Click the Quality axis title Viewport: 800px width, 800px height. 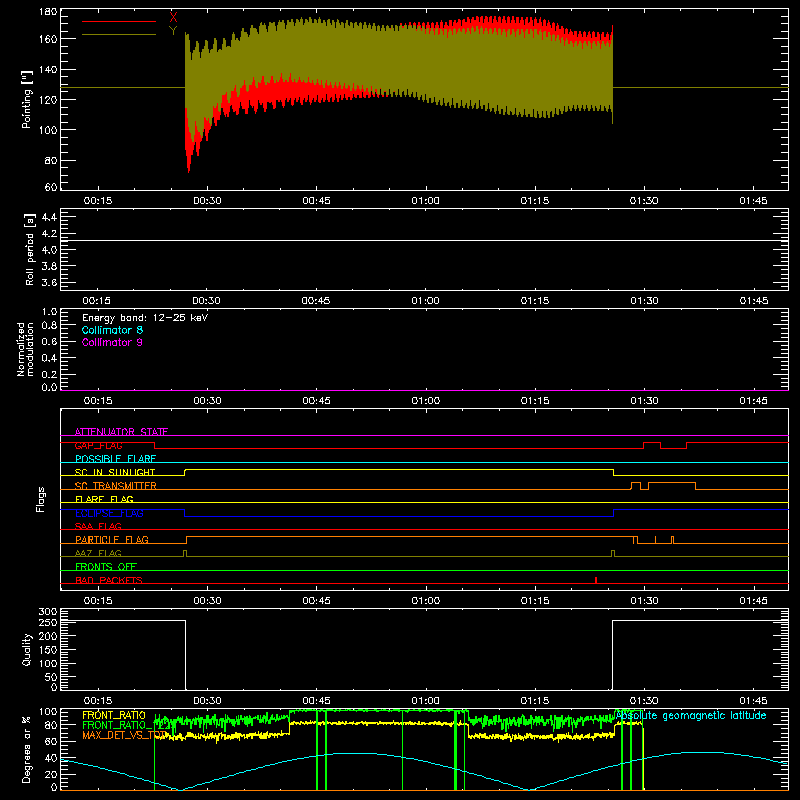tap(27, 649)
